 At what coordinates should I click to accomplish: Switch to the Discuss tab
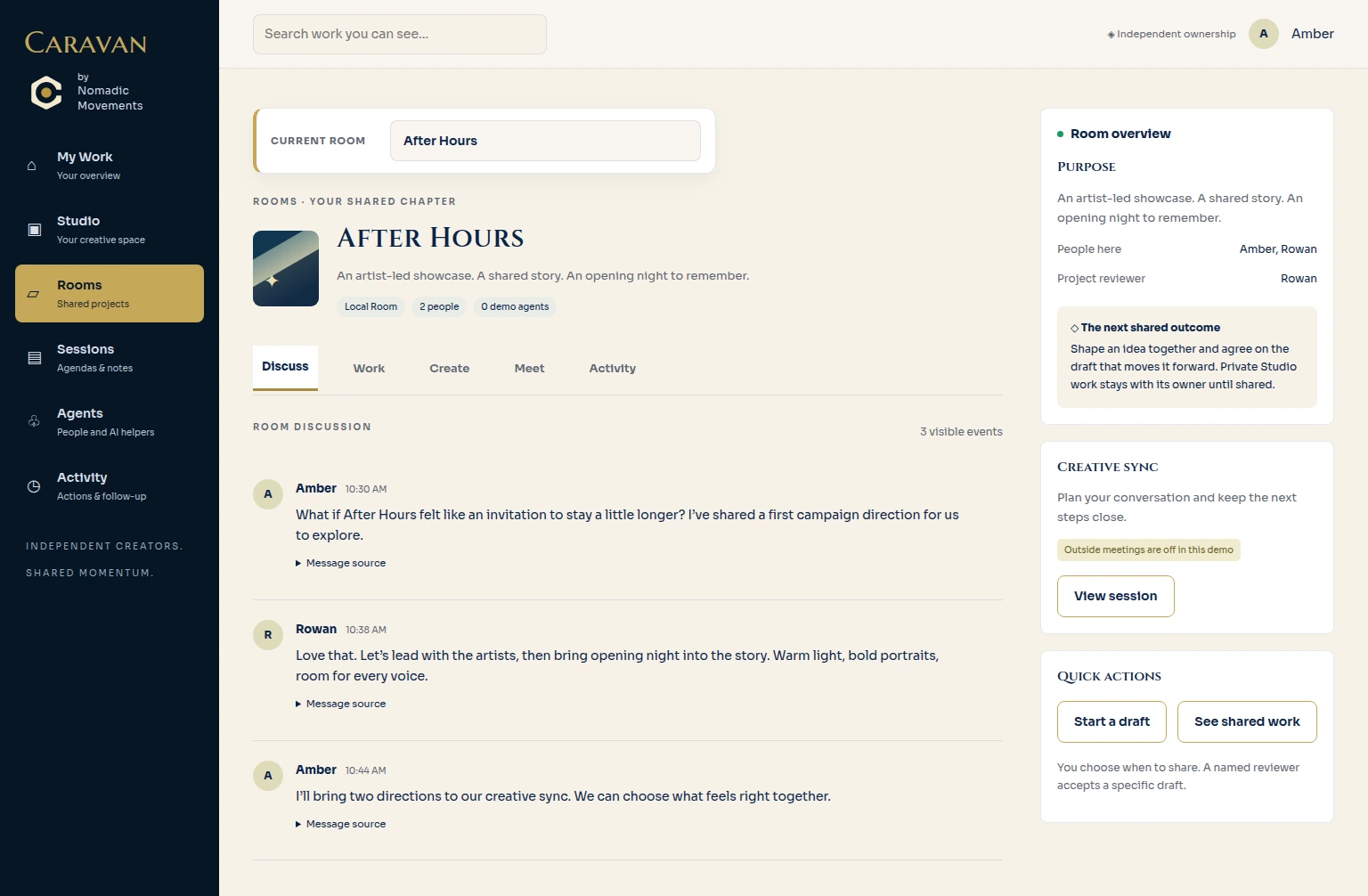coord(285,367)
